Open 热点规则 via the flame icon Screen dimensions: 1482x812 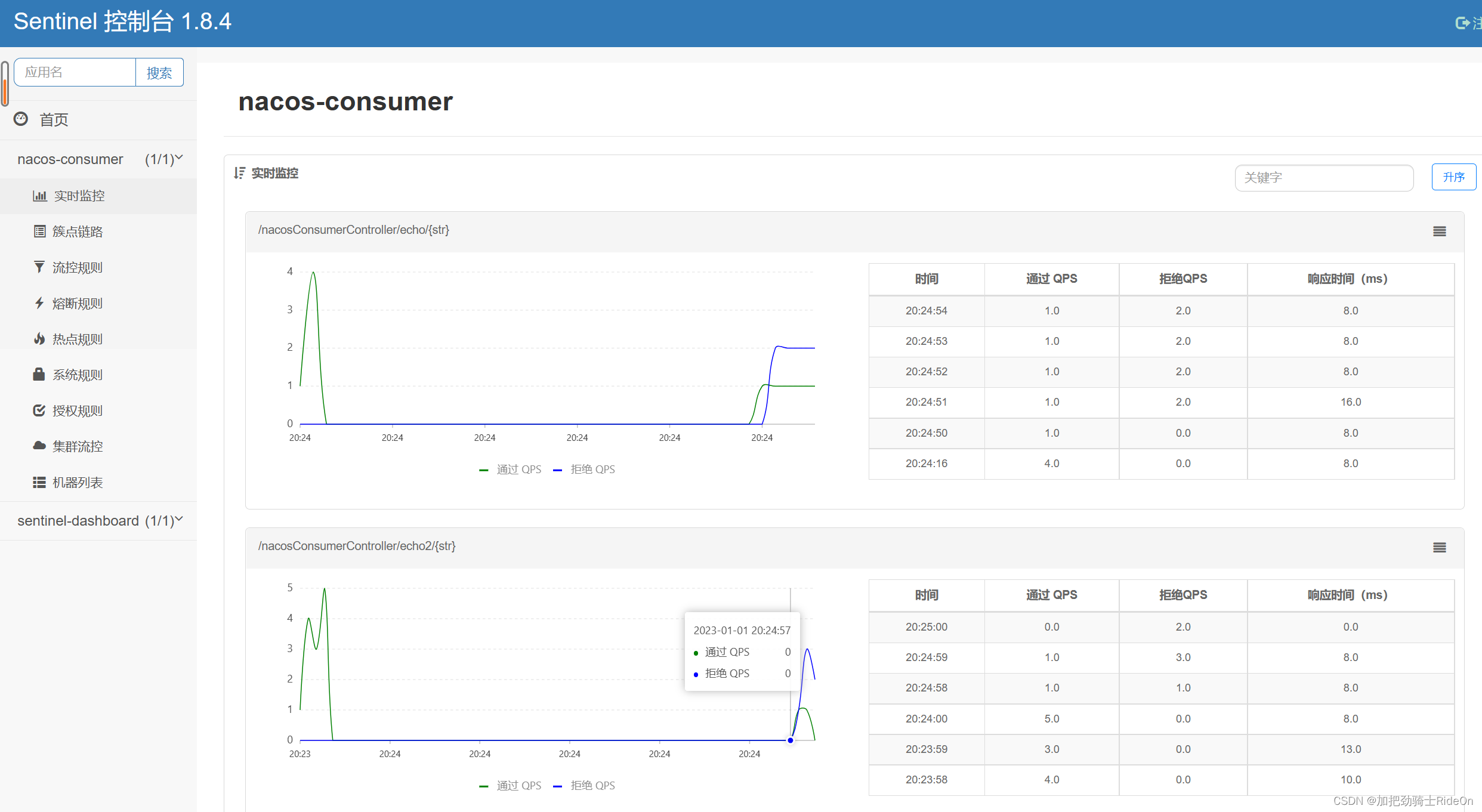tap(39, 339)
